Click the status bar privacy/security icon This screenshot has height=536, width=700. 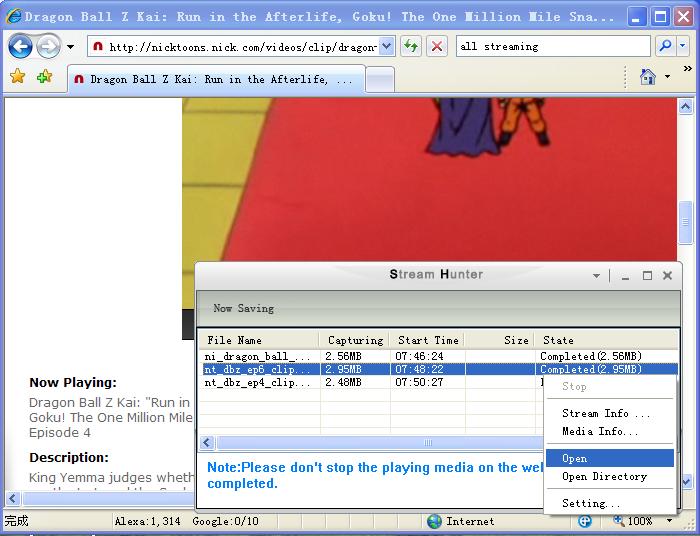tap(584, 521)
